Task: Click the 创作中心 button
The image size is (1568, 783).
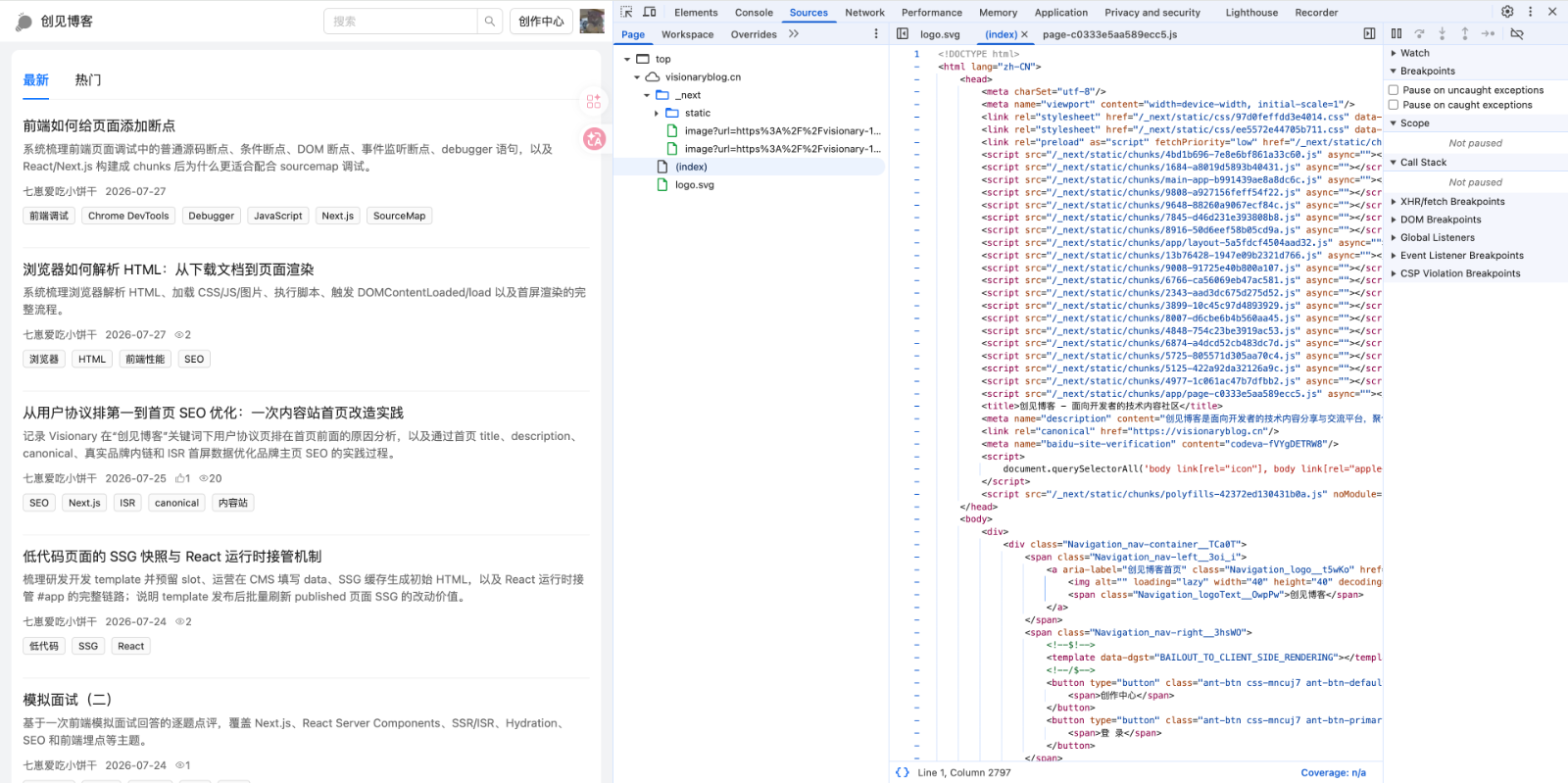Action: pos(541,21)
